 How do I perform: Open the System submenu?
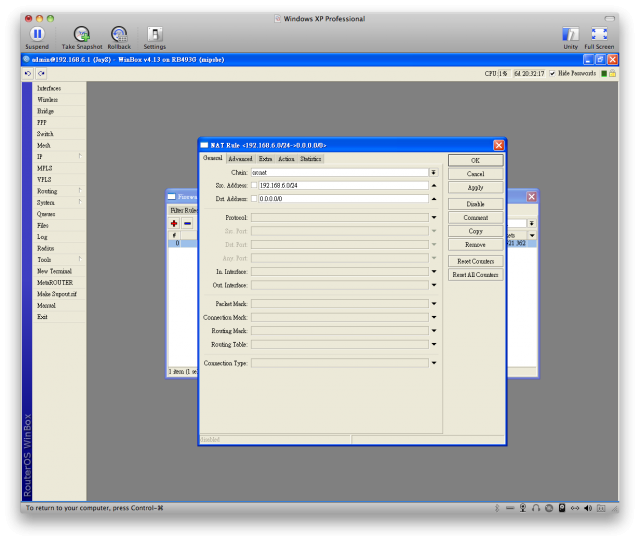(x=59, y=202)
